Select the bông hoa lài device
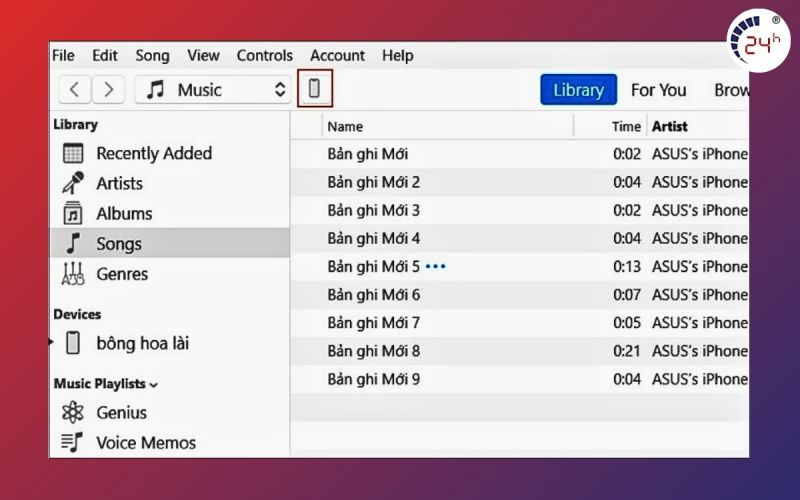The width and height of the screenshot is (800, 500). (142, 343)
